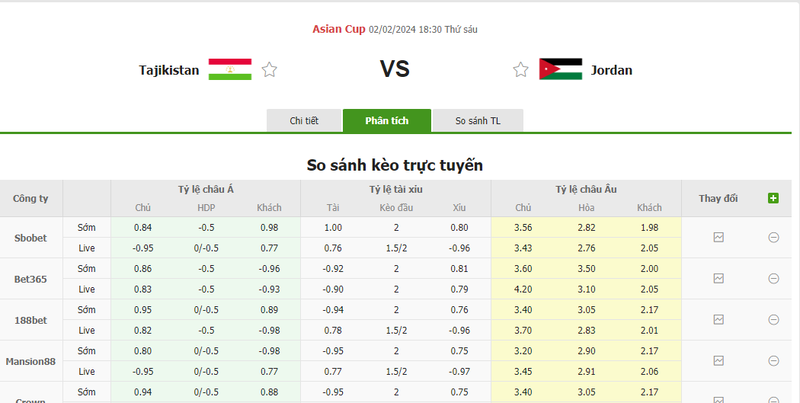Click the Công ty column header

tap(31, 198)
